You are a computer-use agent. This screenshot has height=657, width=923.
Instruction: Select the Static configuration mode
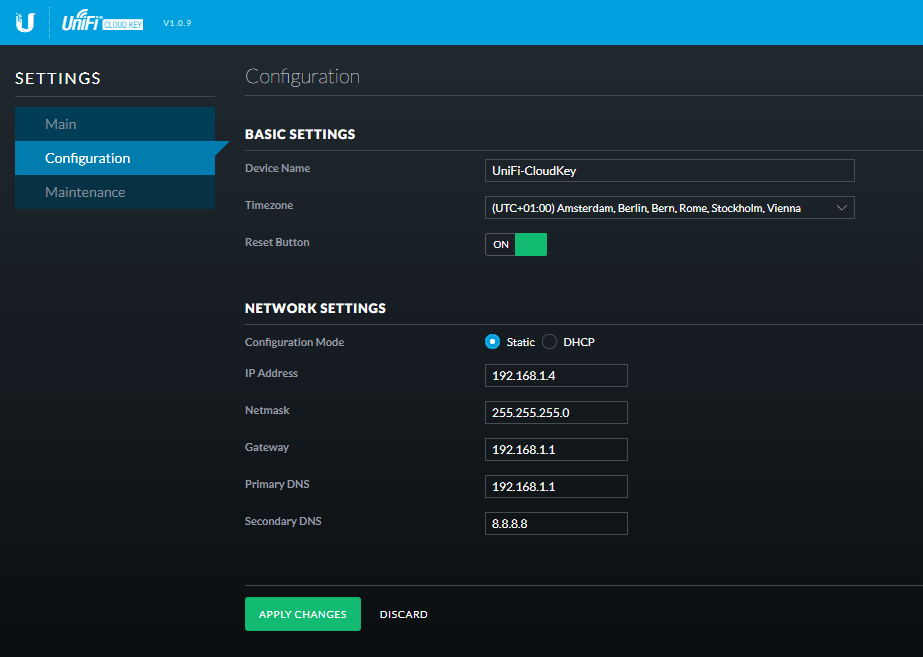click(x=492, y=342)
